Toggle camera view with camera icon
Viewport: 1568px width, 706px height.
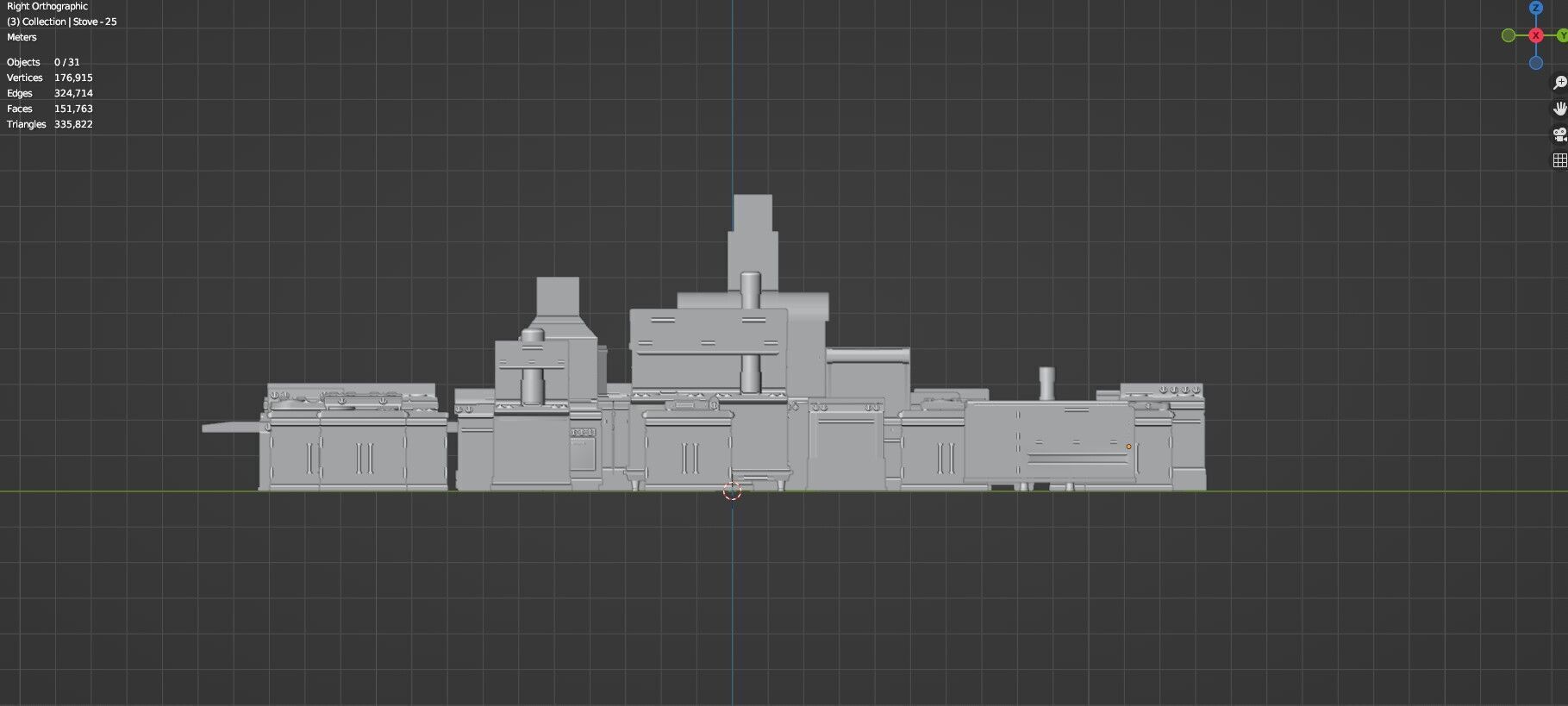1559,134
